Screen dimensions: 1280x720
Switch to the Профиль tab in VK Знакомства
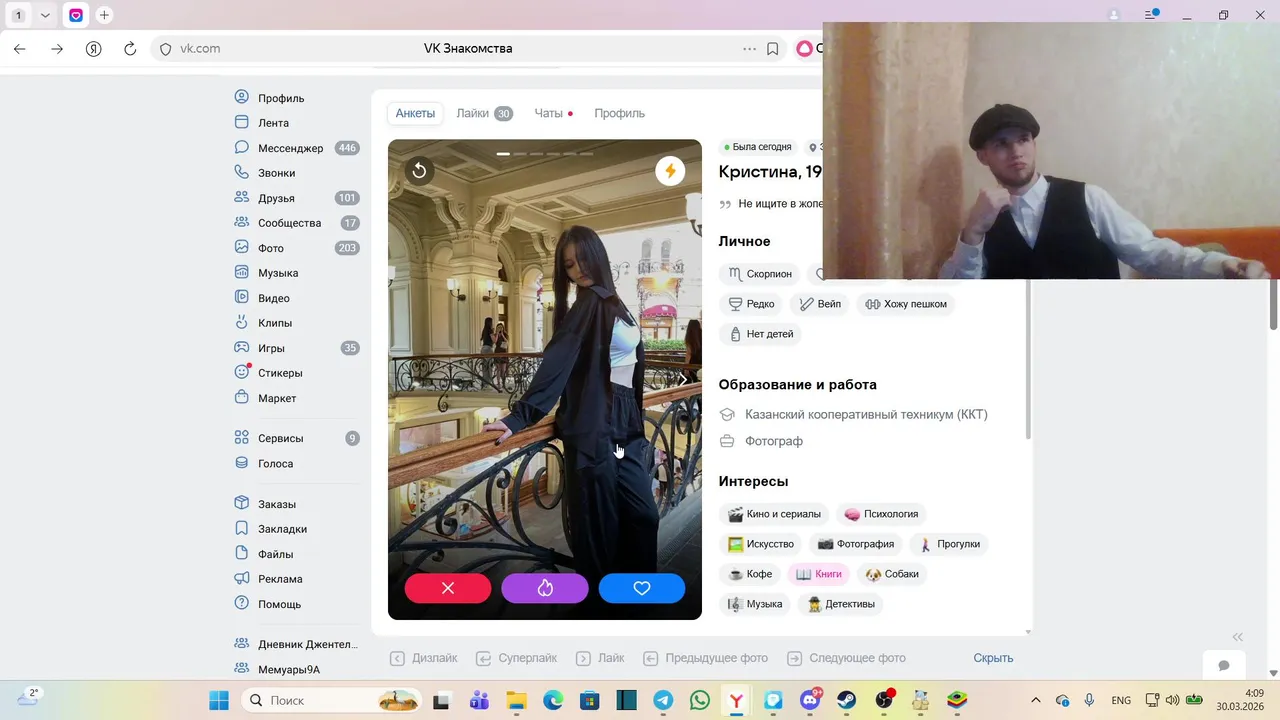click(x=619, y=113)
